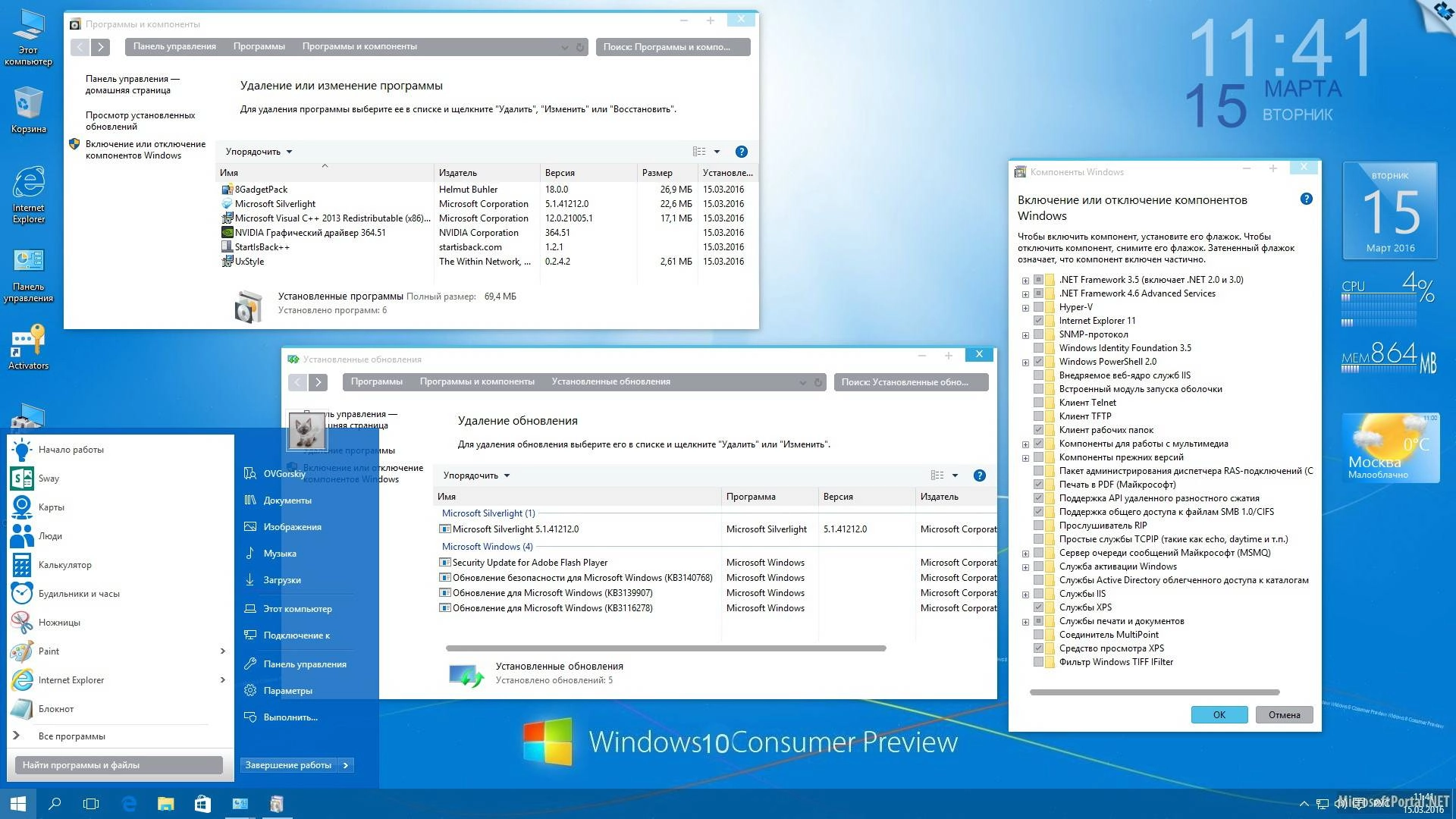The width and height of the screenshot is (1456, 819).
Task: Click Отмена in Компоненты Windows dialog
Action: pos(1284,715)
